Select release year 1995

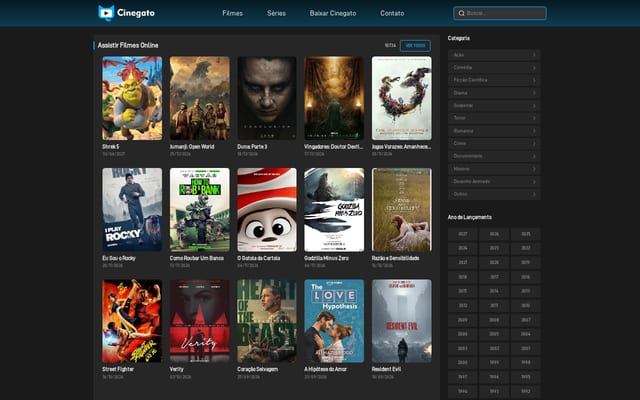tap(526, 377)
